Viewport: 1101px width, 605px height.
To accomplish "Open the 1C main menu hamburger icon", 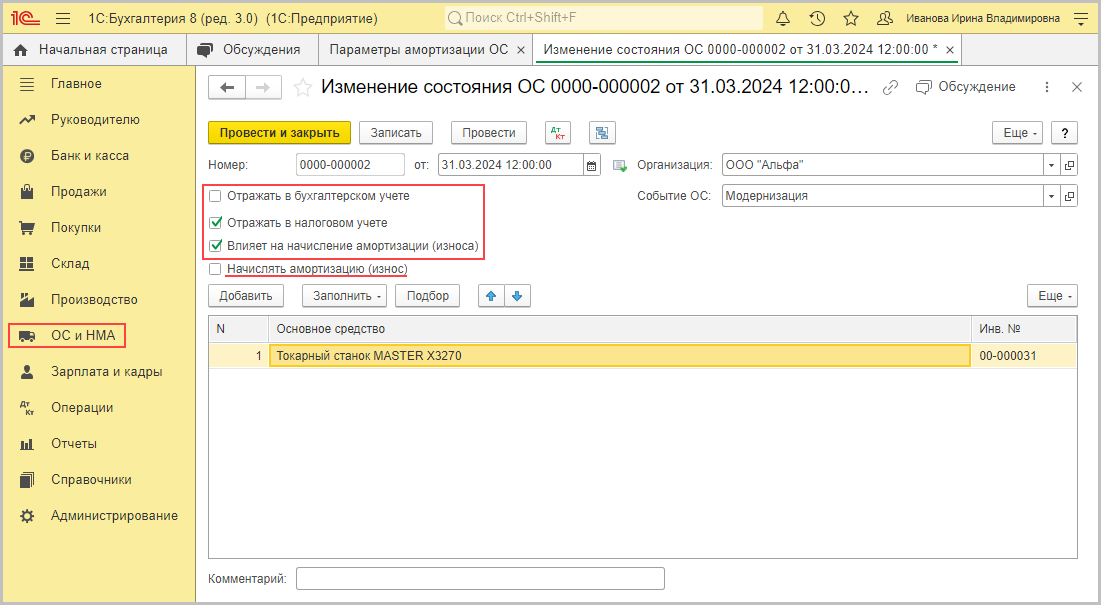I will [x=63, y=19].
